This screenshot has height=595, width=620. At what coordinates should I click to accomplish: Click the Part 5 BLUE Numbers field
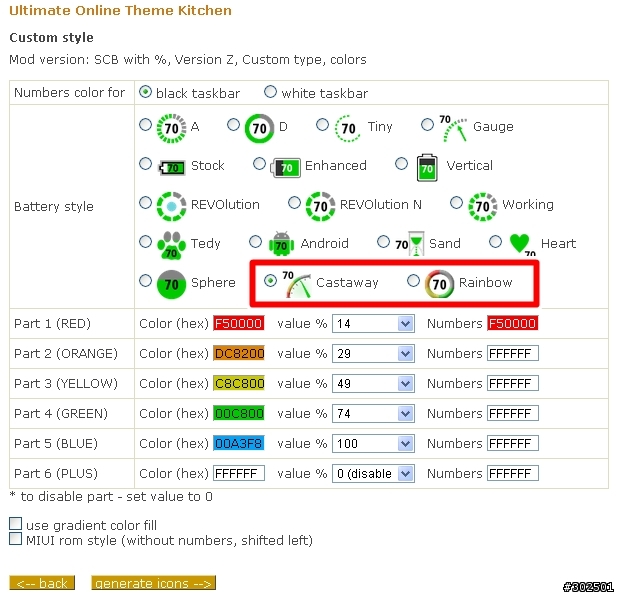[x=513, y=444]
